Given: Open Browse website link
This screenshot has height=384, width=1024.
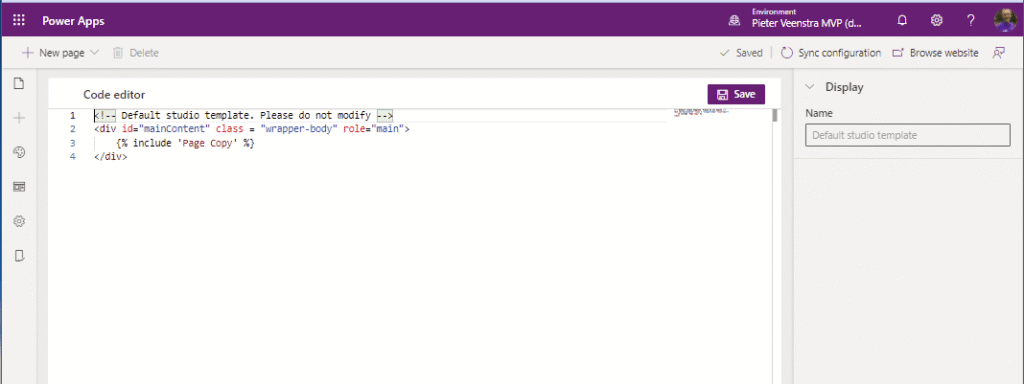Looking at the screenshot, I should pyautogui.click(x=935, y=53).
